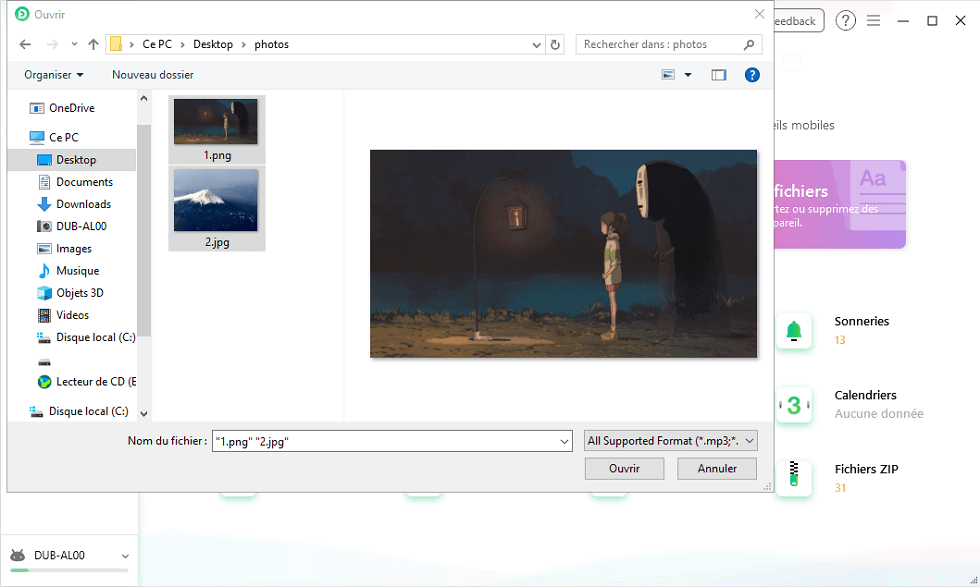The image size is (980, 587).
Task: Toggle the preview pane icon
Action: pyautogui.click(x=718, y=75)
